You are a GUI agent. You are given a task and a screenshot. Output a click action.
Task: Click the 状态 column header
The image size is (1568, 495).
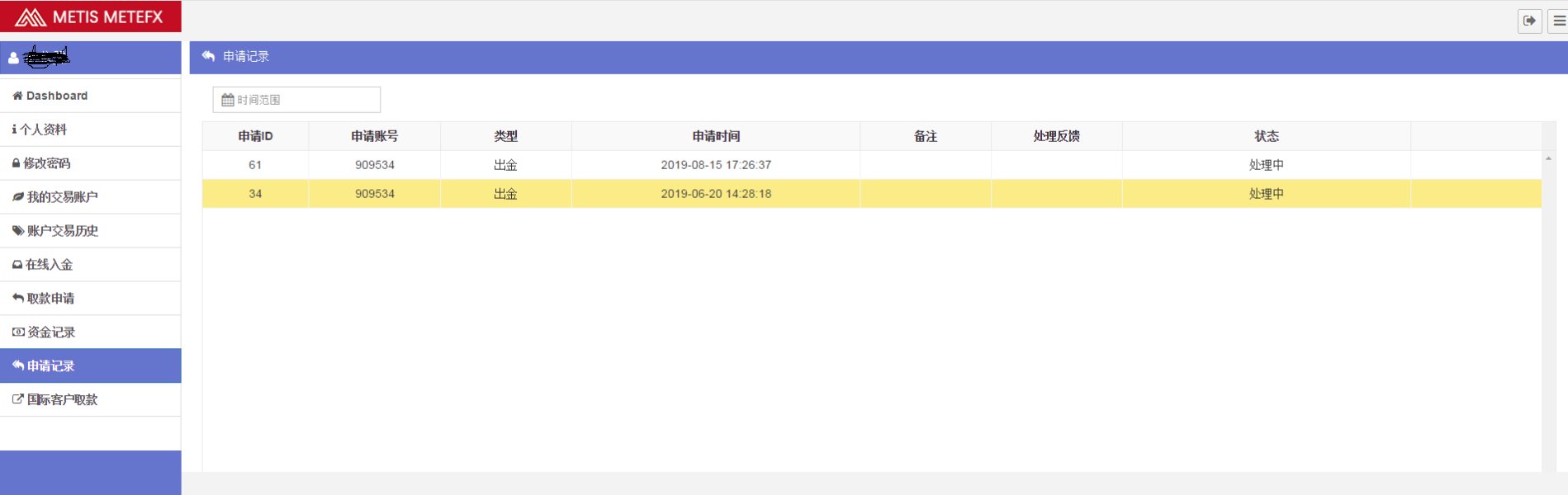point(1267,136)
